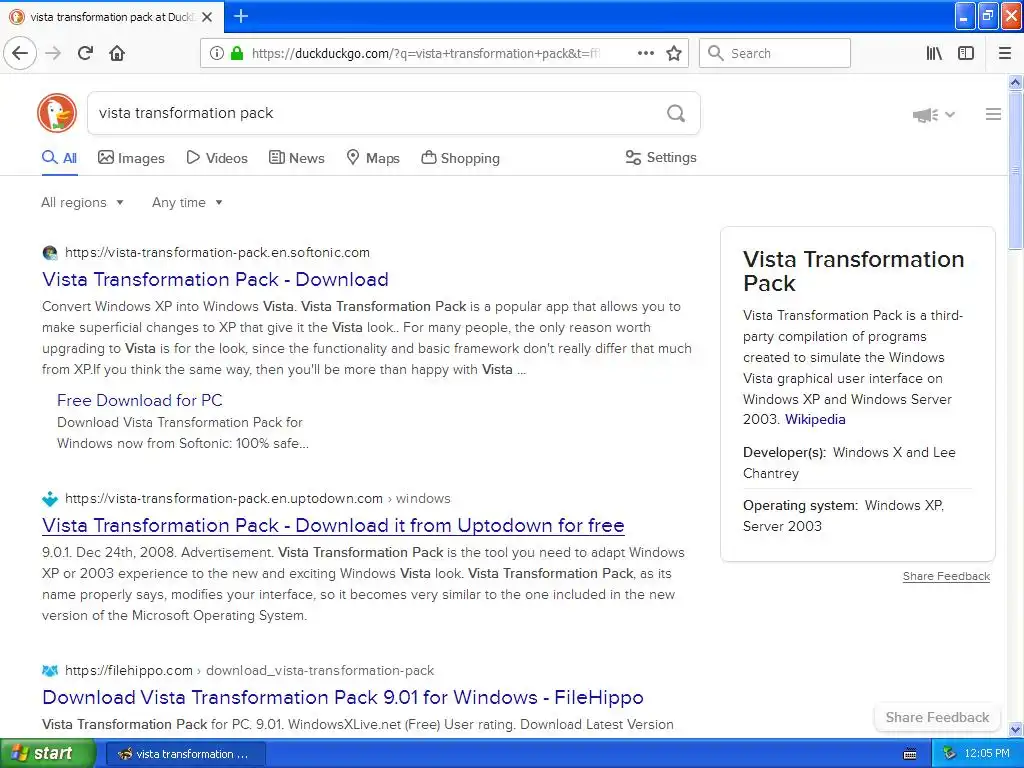1024x768 pixels.
Task: Click the DuckDuckGo duck logo
Action: [x=57, y=112]
